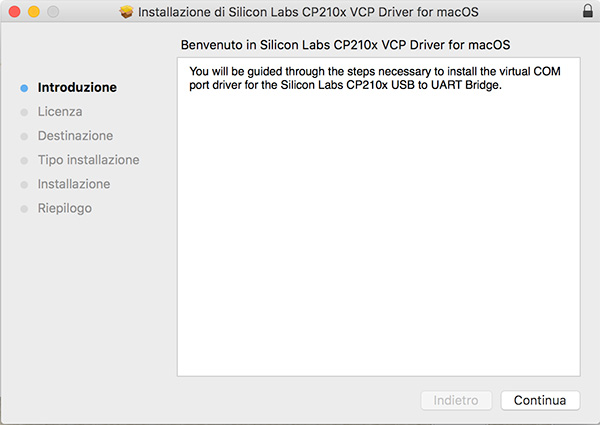Viewport: 600px width, 425px height.
Task: Minimize the installer with yellow button
Action: 33,14
